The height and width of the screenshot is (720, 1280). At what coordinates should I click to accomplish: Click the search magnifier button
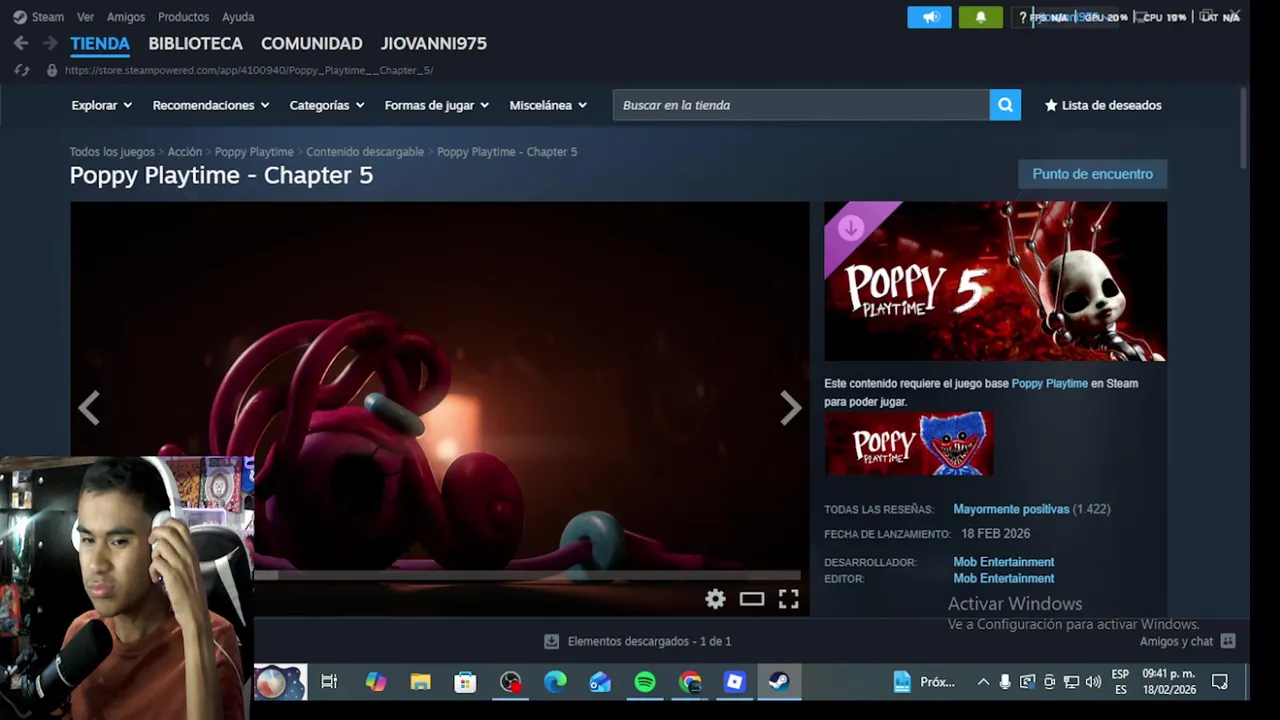(1005, 105)
